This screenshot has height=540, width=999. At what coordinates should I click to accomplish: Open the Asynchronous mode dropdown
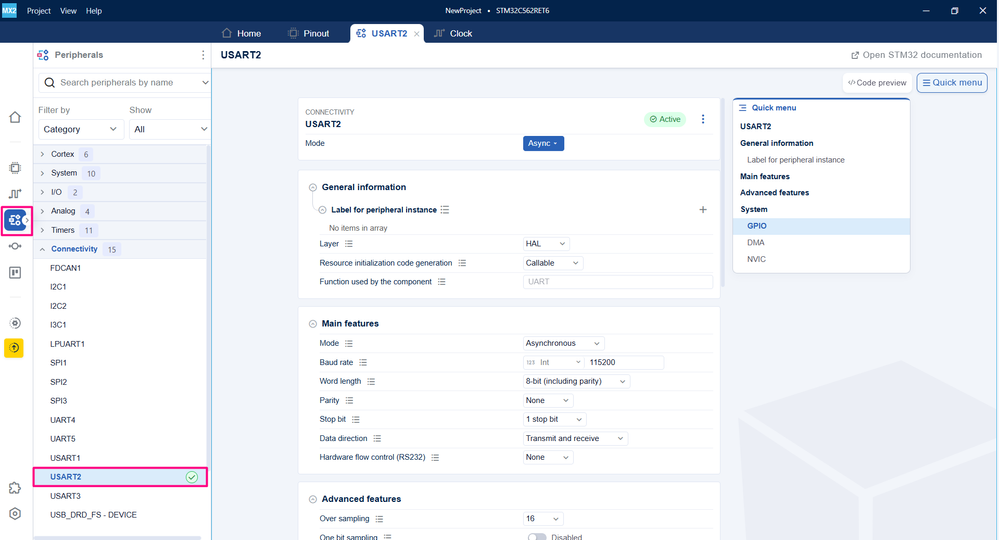click(x=563, y=343)
